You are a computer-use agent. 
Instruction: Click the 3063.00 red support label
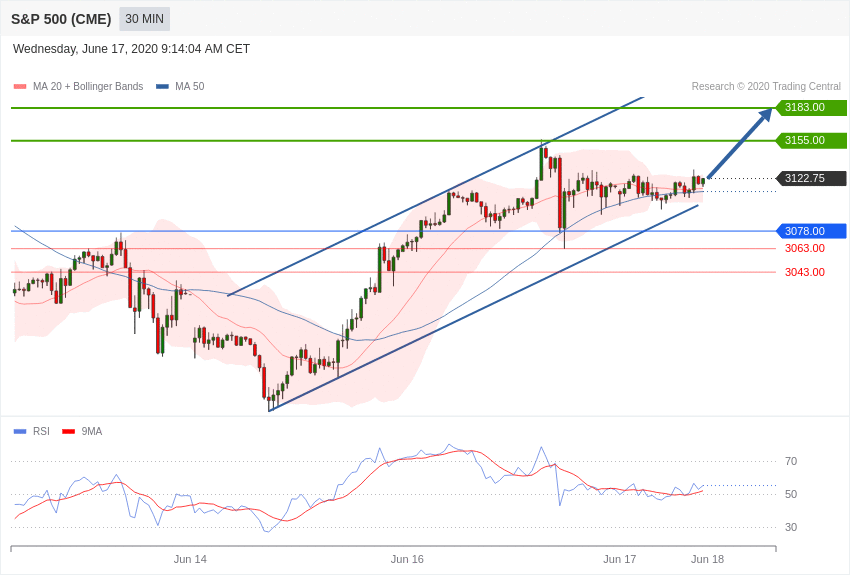tap(805, 248)
